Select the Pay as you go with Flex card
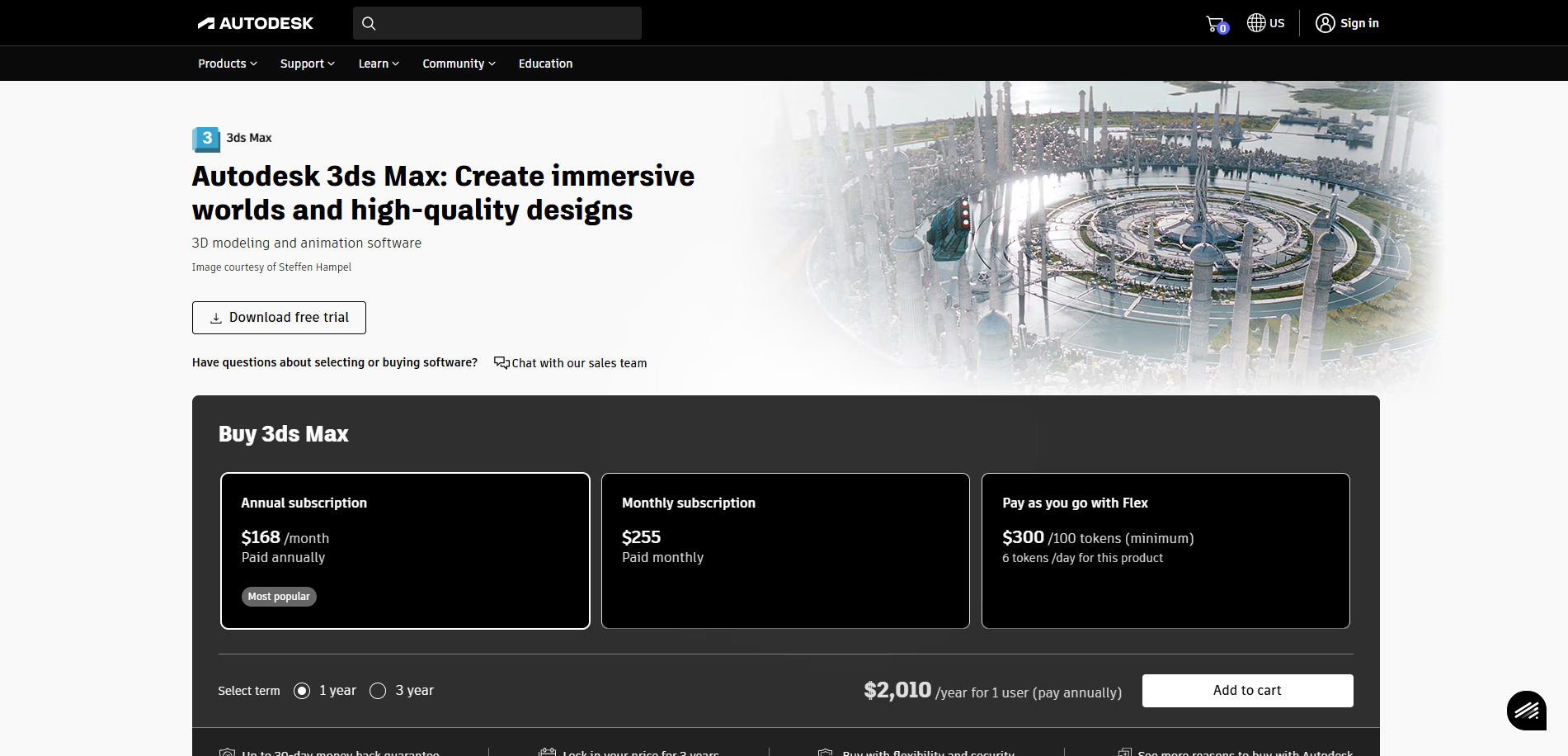 pos(1165,550)
